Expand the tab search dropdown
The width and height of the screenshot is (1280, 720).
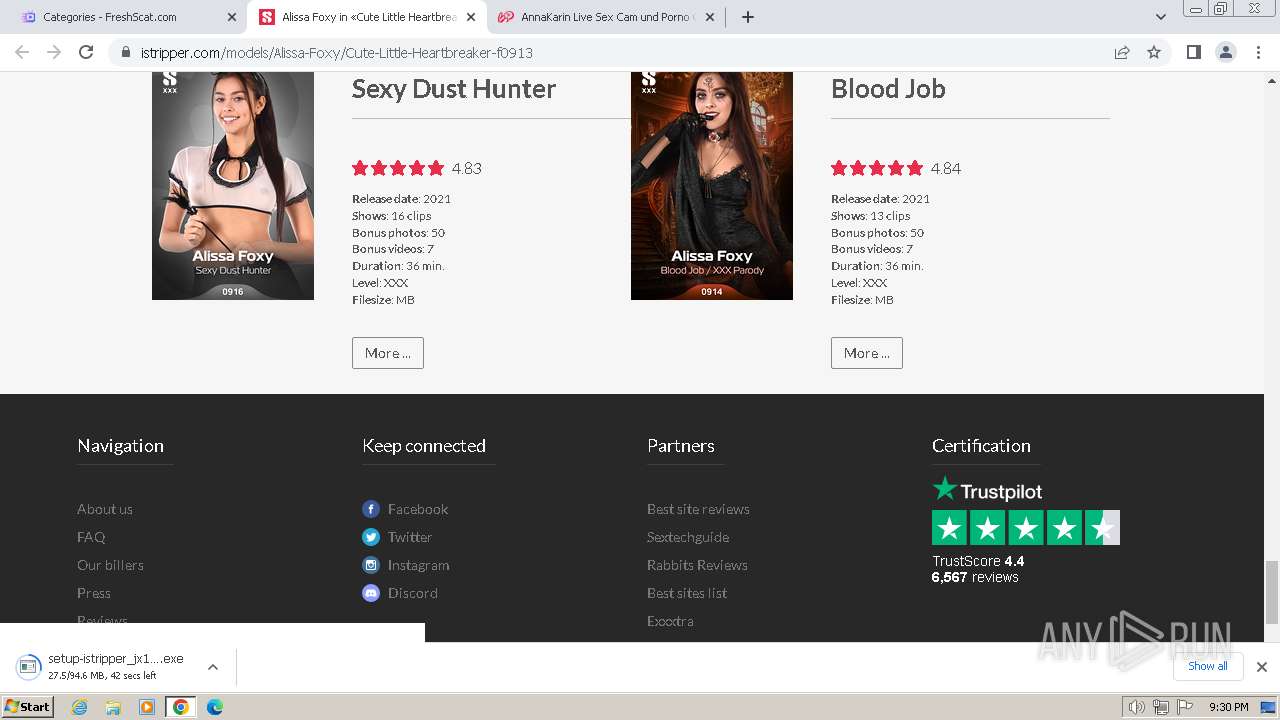click(1160, 17)
